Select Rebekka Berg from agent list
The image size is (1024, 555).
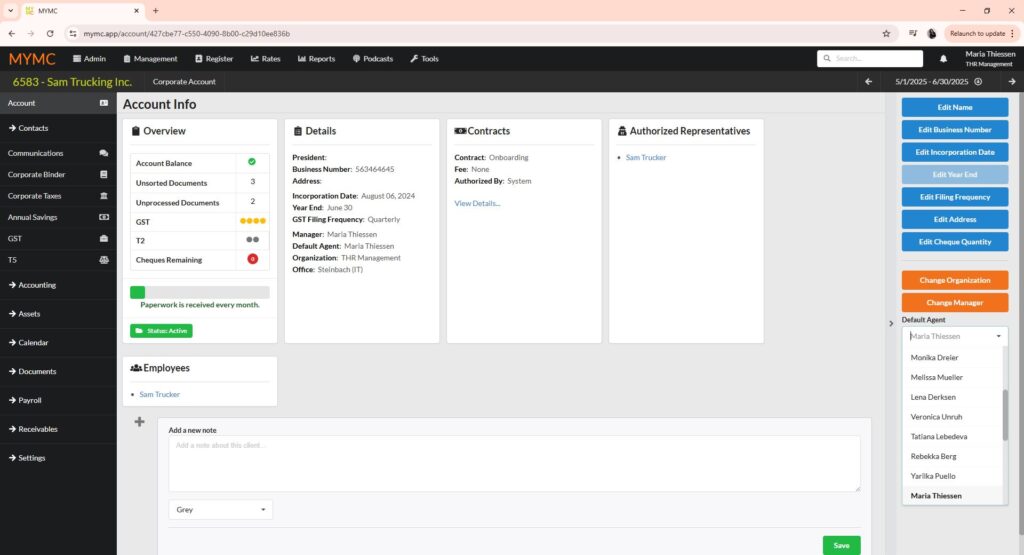coord(952,456)
